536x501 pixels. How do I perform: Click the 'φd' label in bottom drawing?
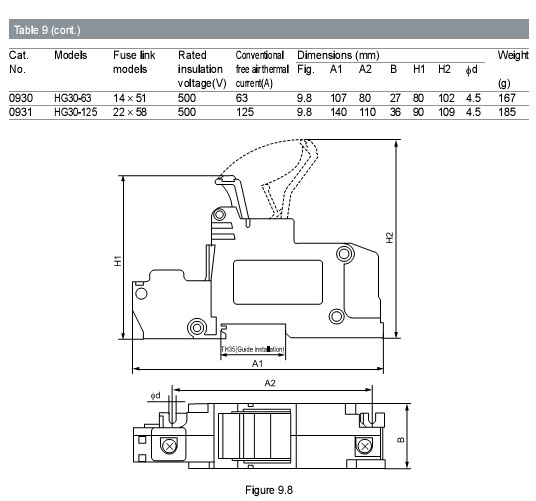(x=155, y=396)
